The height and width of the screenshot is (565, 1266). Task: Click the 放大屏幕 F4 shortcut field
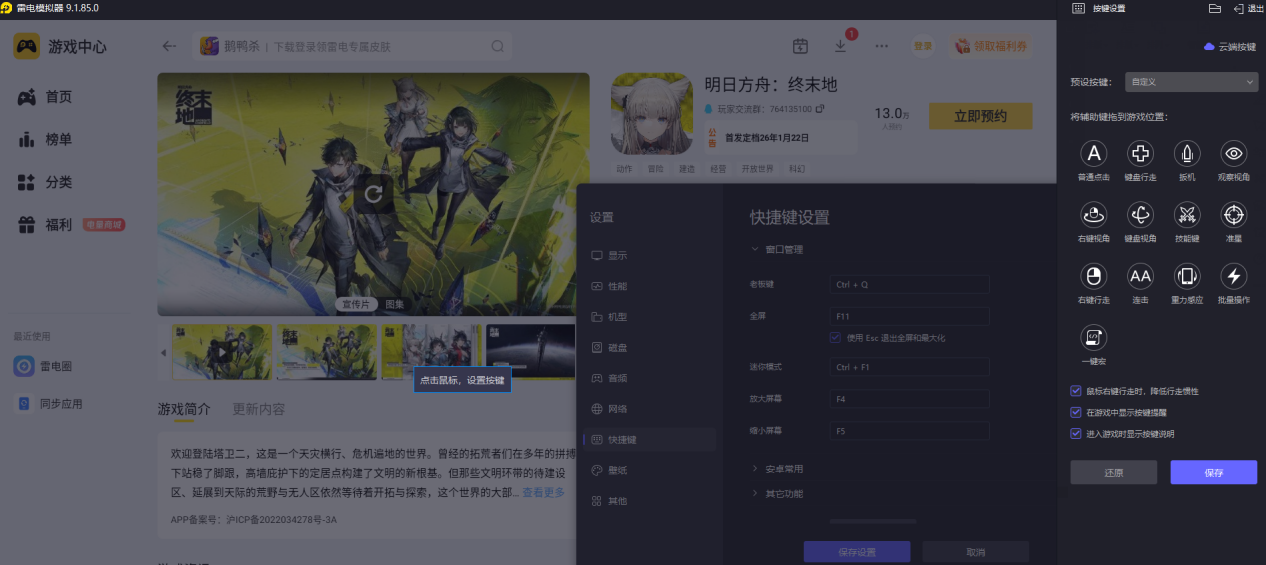coord(909,399)
